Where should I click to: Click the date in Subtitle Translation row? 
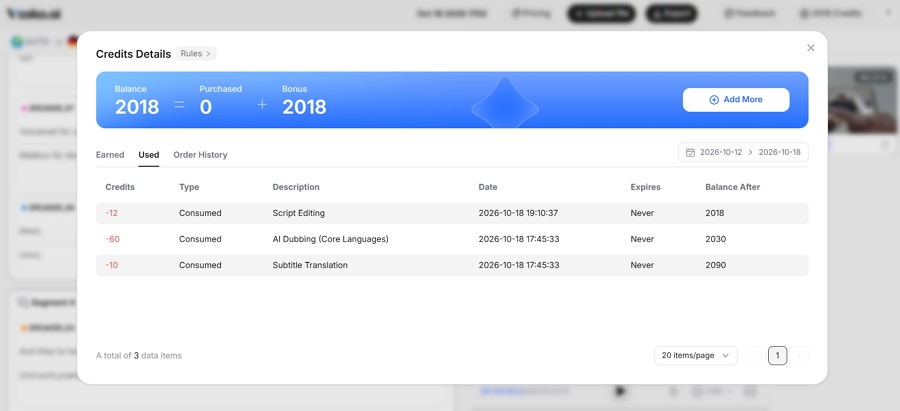(x=519, y=266)
